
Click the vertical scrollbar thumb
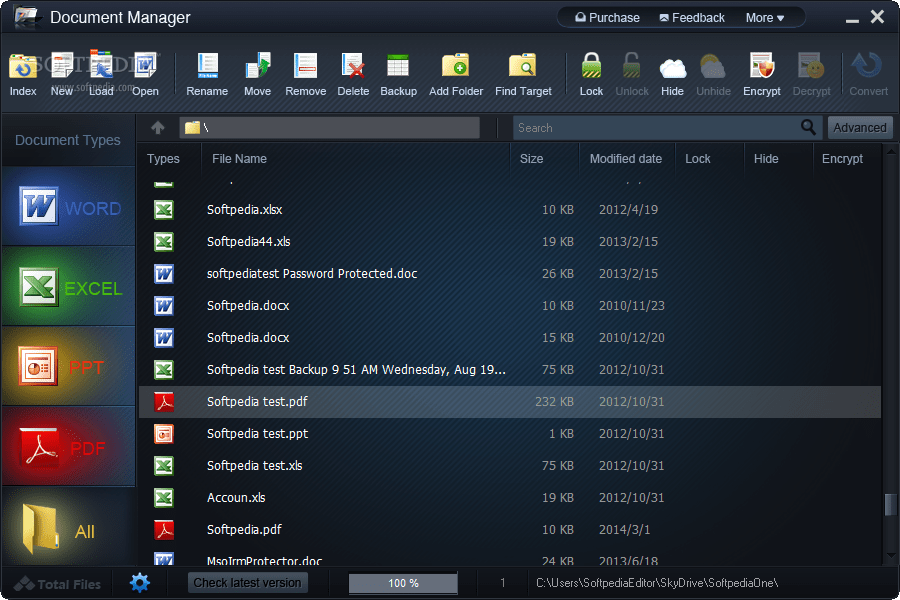point(890,505)
